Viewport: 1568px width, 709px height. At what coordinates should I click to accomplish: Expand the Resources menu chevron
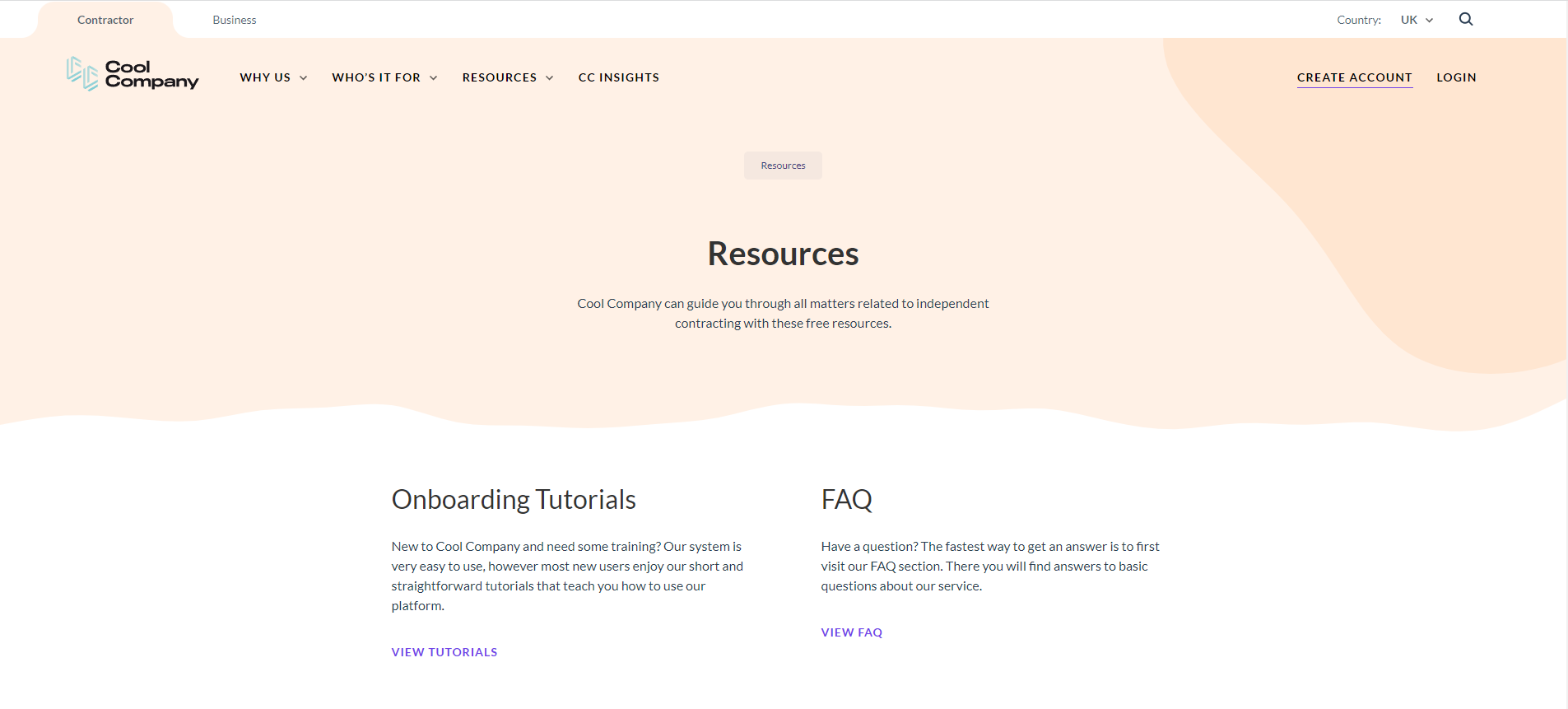coord(550,78)
